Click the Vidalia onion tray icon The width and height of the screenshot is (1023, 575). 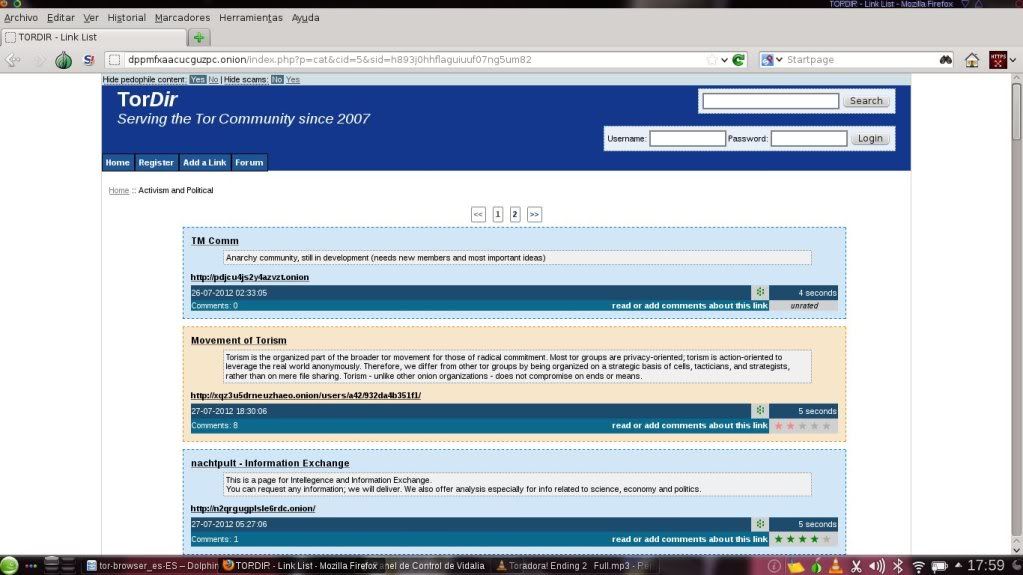[x=816, y=566]
